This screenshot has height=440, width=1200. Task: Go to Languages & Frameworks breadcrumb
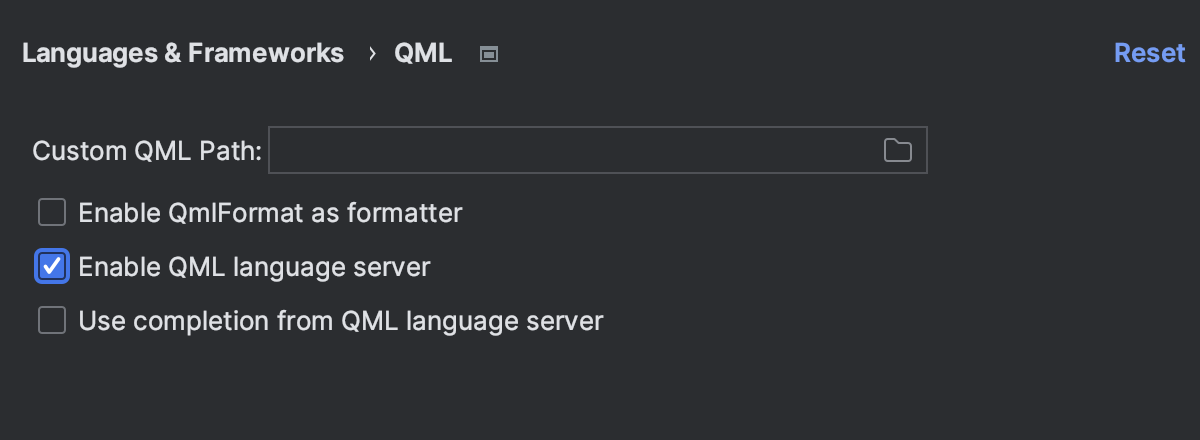click(183, 53)
